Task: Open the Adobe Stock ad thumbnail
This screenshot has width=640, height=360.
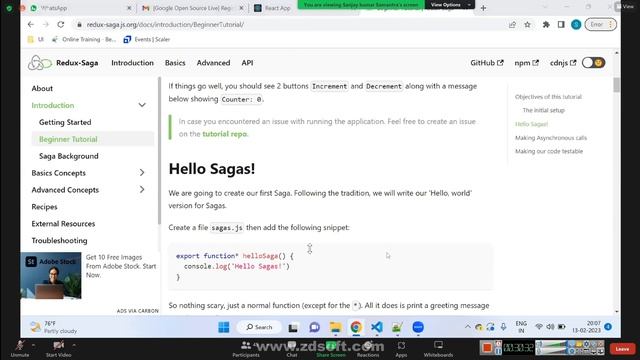Action: pos(51,276)
